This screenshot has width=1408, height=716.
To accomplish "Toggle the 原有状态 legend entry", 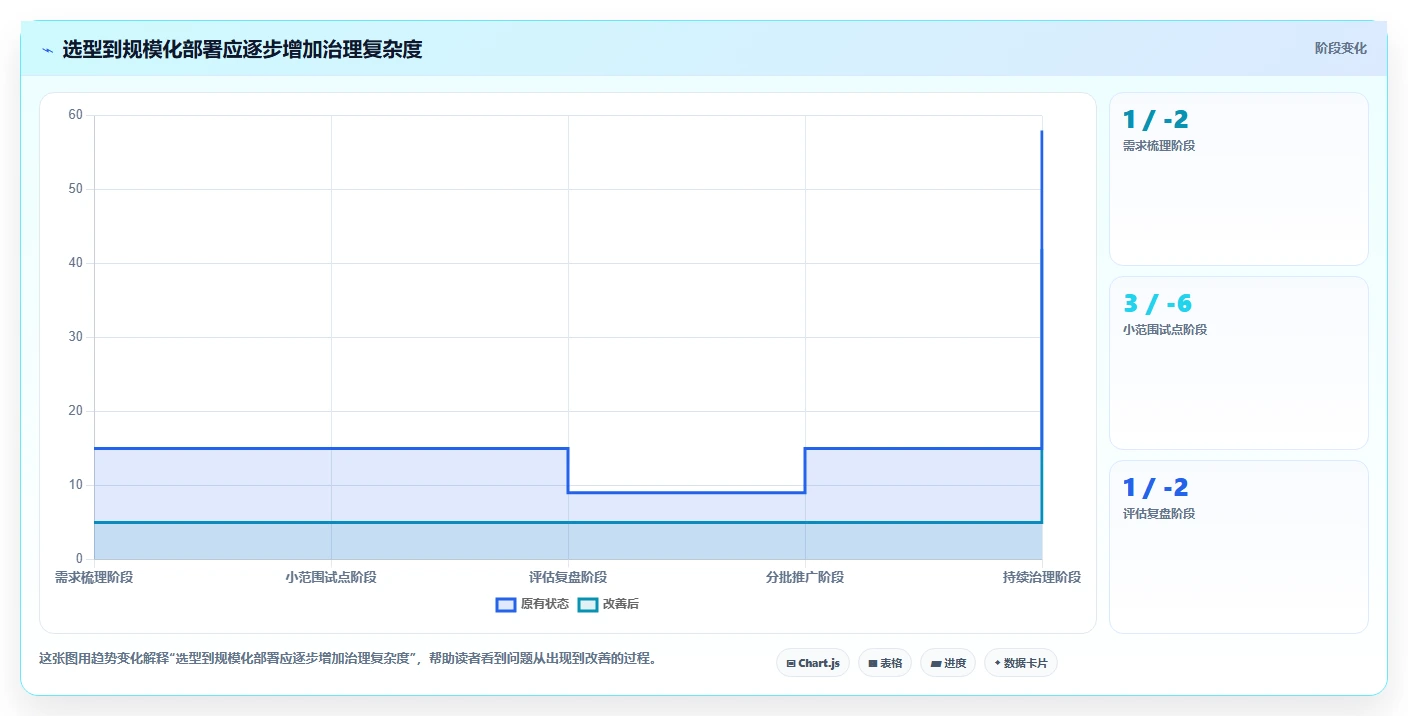I will tap(533, 604).
